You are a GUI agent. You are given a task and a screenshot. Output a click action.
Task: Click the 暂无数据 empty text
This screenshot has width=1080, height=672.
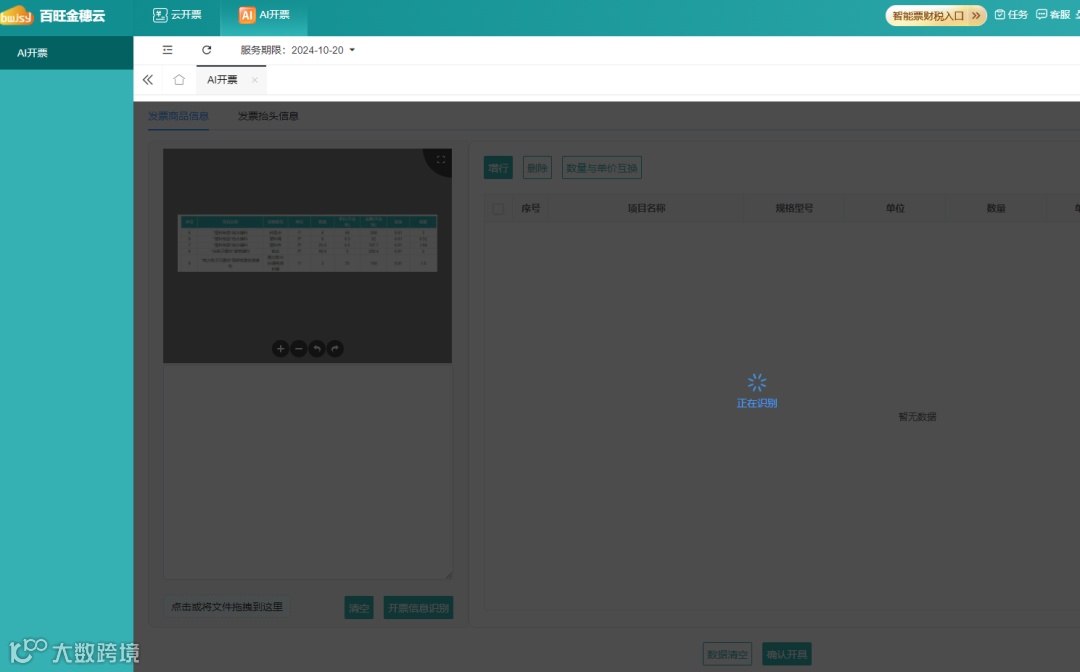(x=917, y=417)
